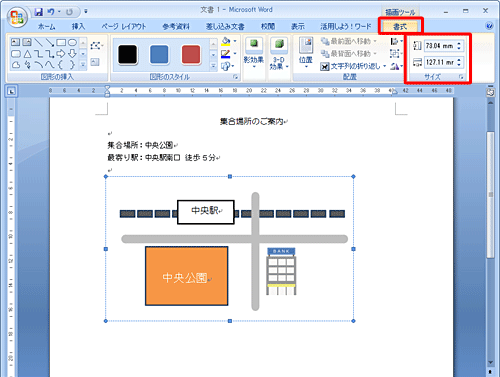Open the Change Shape button
The image size is (500, 377).
(x=227, y=66)
